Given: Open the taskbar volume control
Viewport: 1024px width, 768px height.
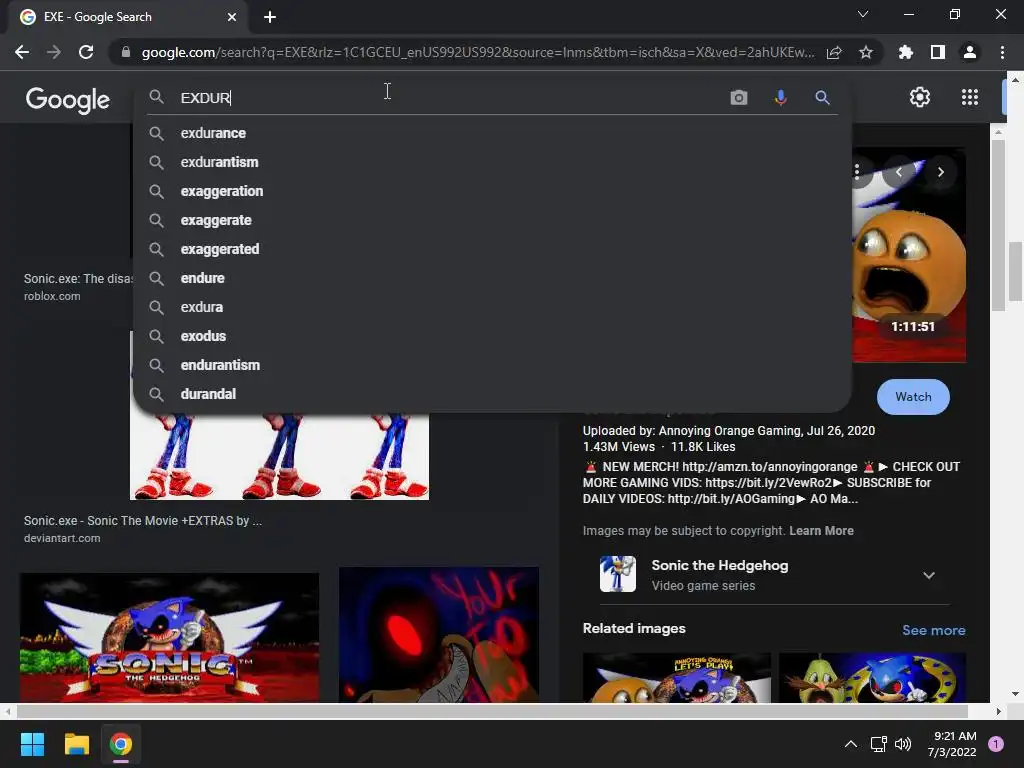Looking at the screenshot, I should click(903, 744).
